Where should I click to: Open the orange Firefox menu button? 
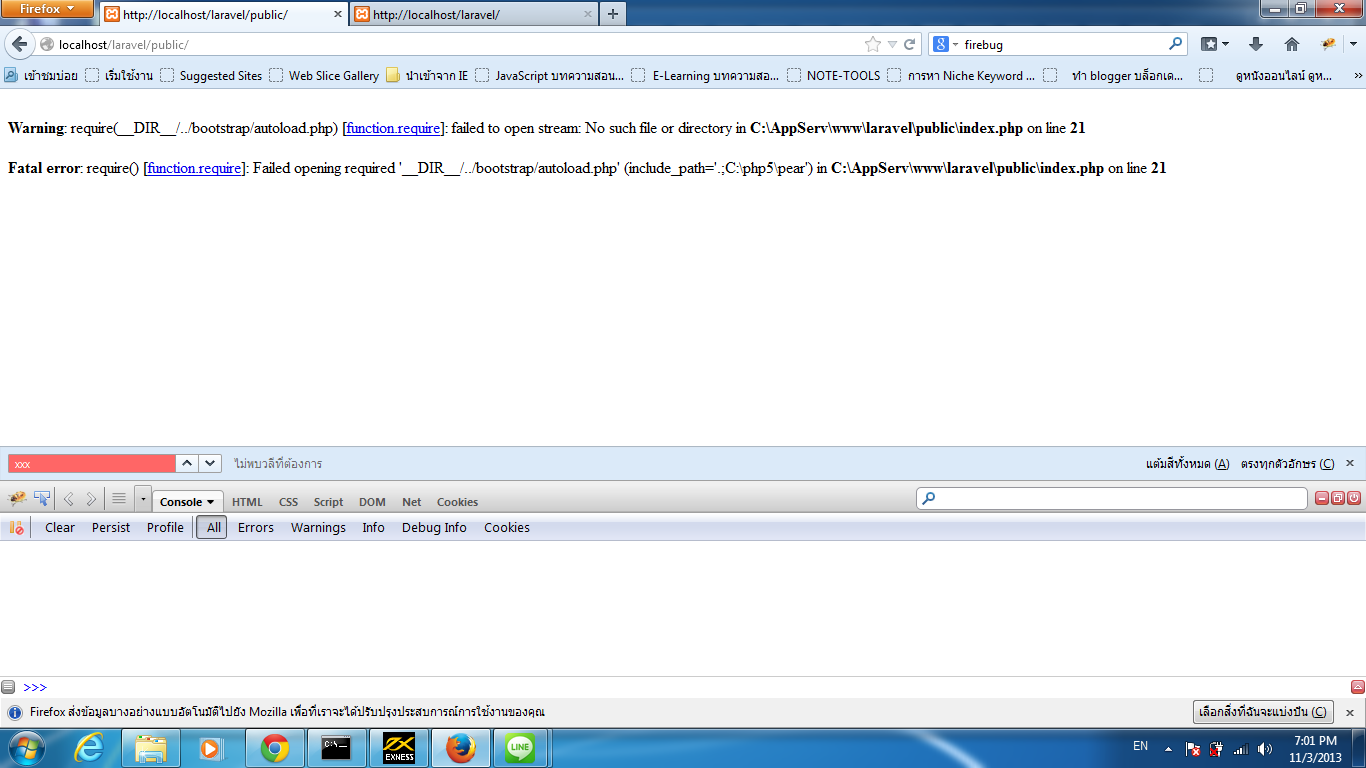click(47, 9)
